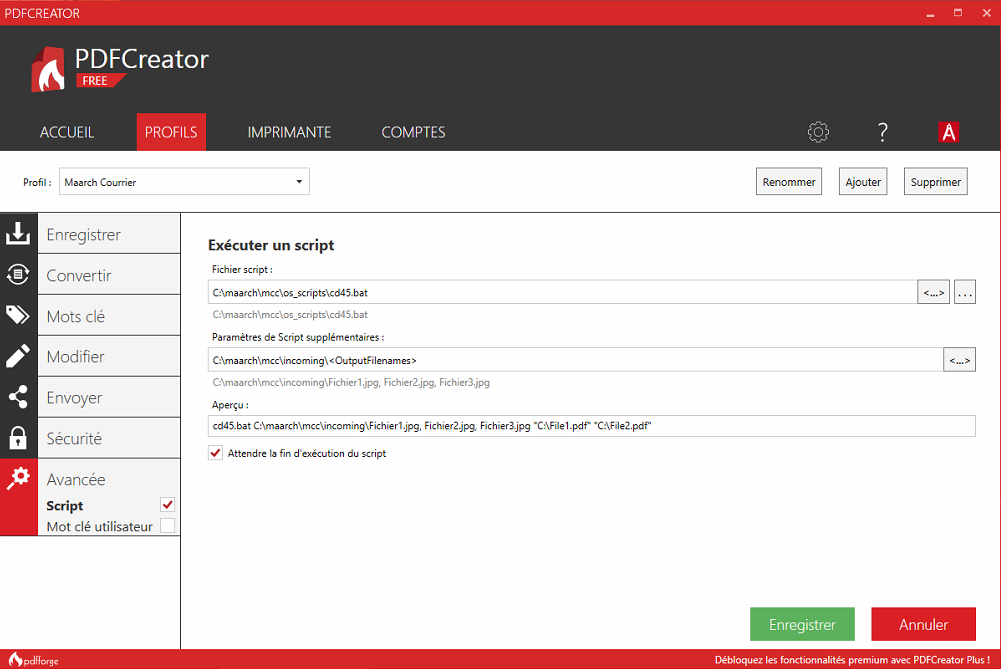
Task: Go to the COMPTES tab
Action: [x=413, y=132]
